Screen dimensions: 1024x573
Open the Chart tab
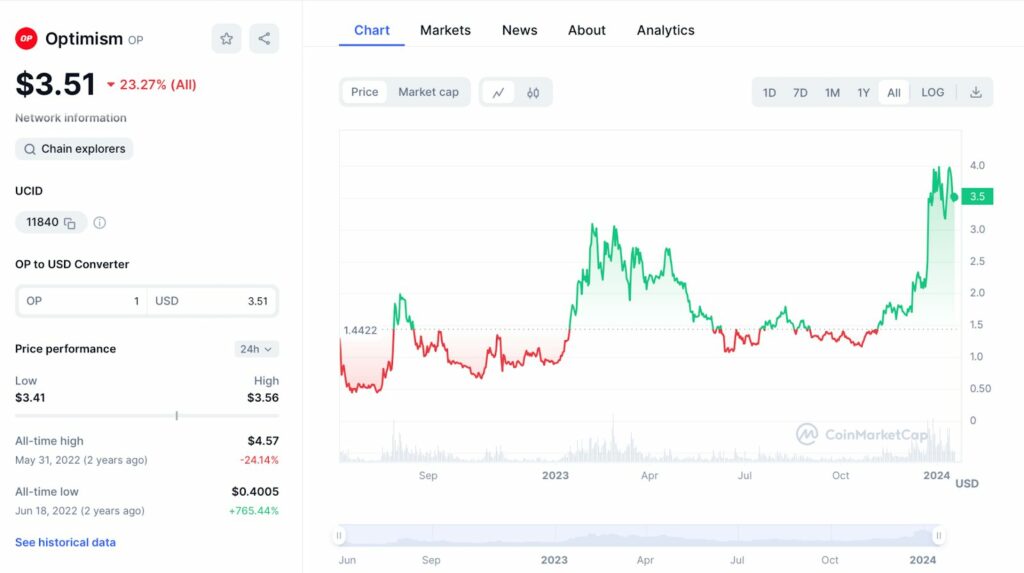[x=372, y=30]
